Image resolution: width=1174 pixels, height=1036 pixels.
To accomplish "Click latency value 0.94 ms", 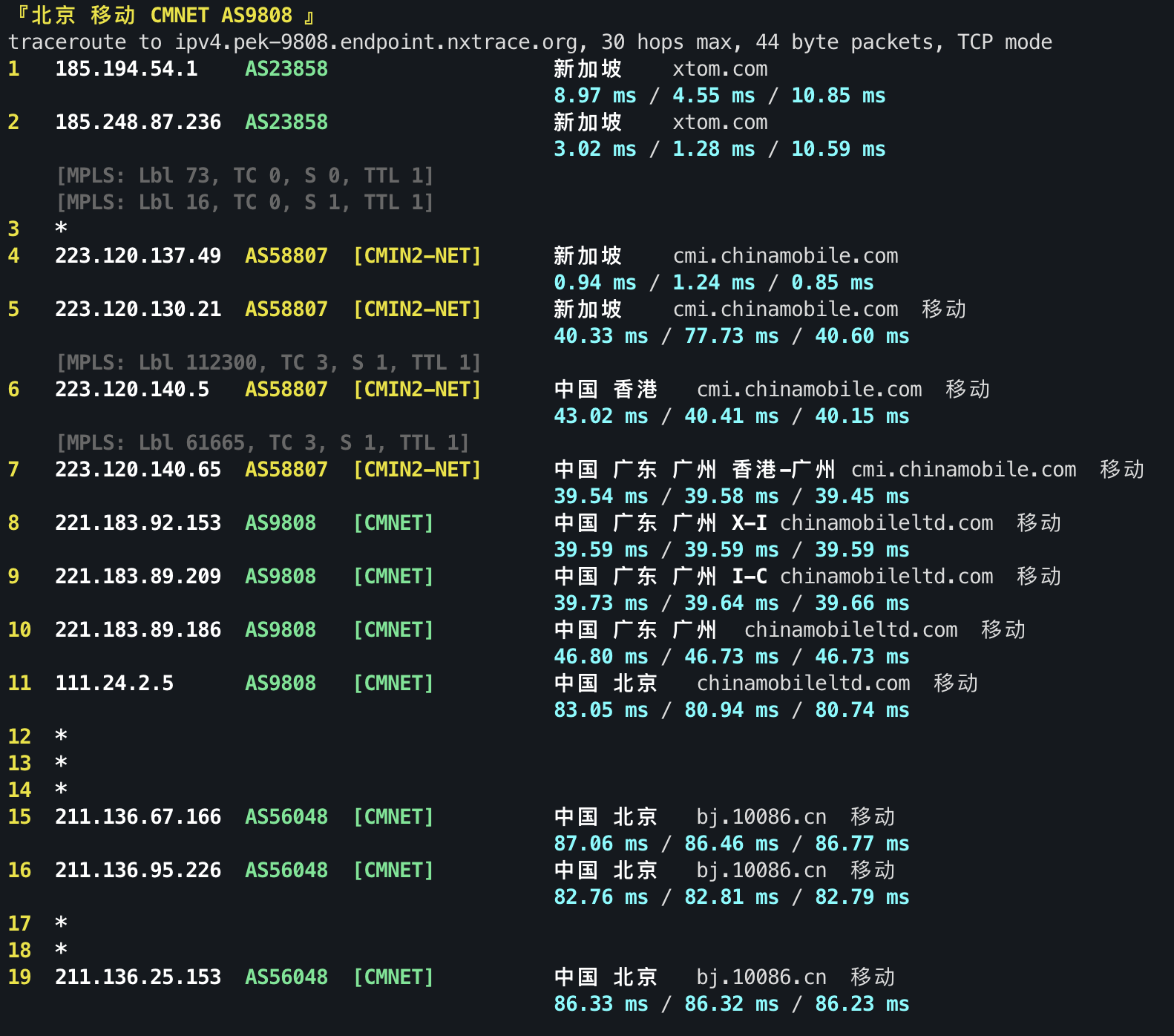I will coord(595,283).
